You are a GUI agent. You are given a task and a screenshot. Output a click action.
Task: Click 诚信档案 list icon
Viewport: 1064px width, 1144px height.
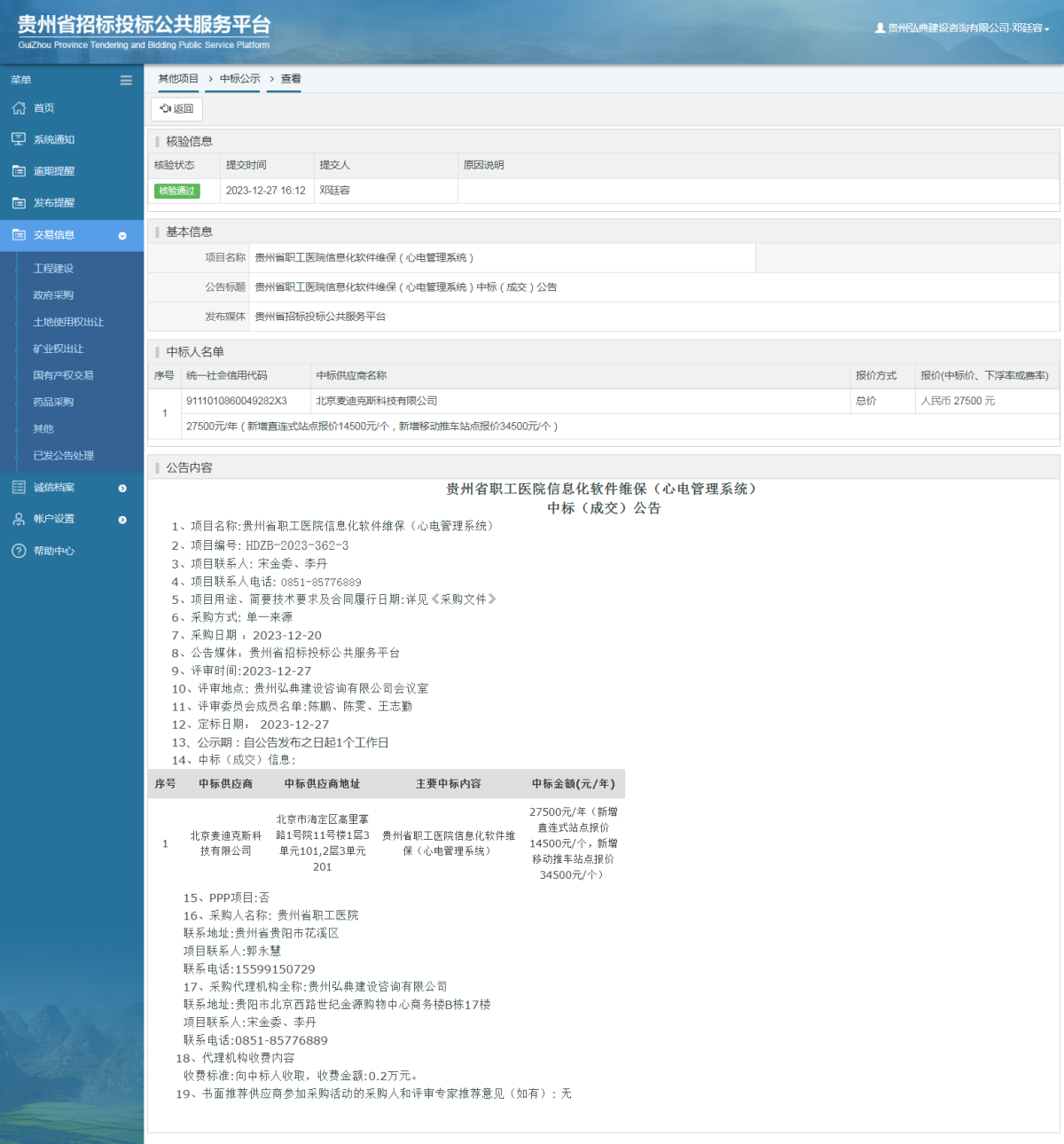pyautogui.click(x=19, y=487)
